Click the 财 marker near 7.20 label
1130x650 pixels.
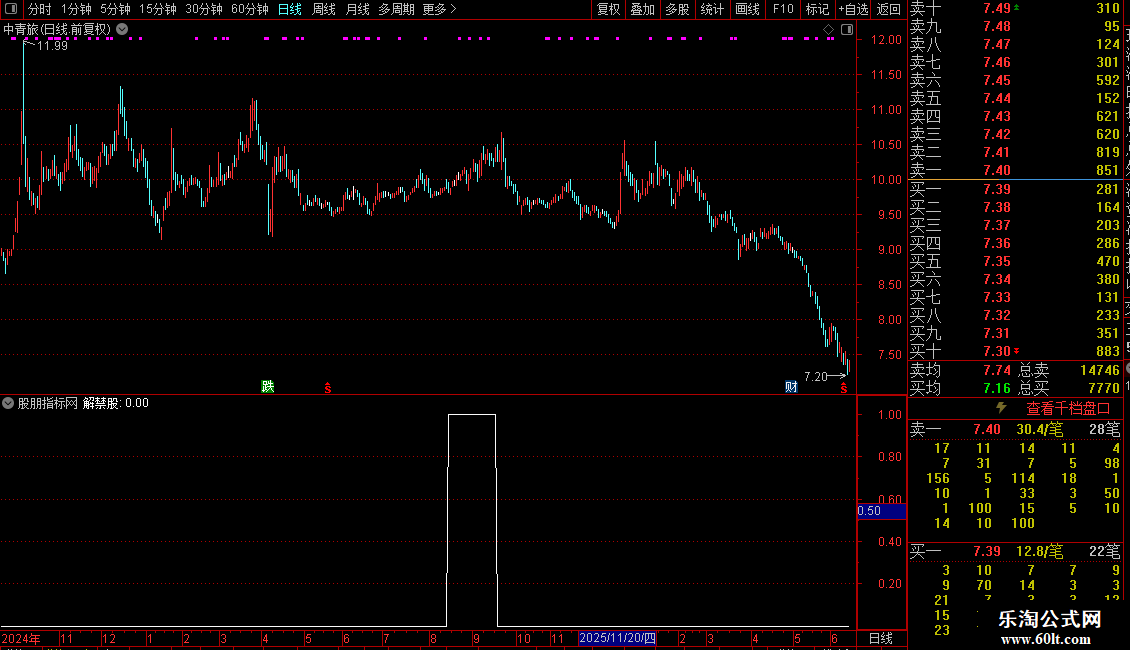[791, 386]
